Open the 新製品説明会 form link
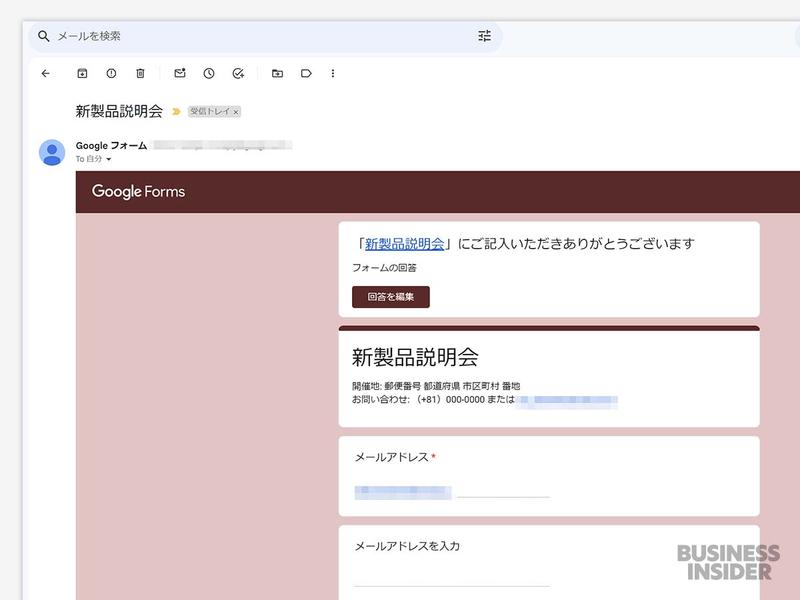Screen dimensions: 800x600 point(405,244)
